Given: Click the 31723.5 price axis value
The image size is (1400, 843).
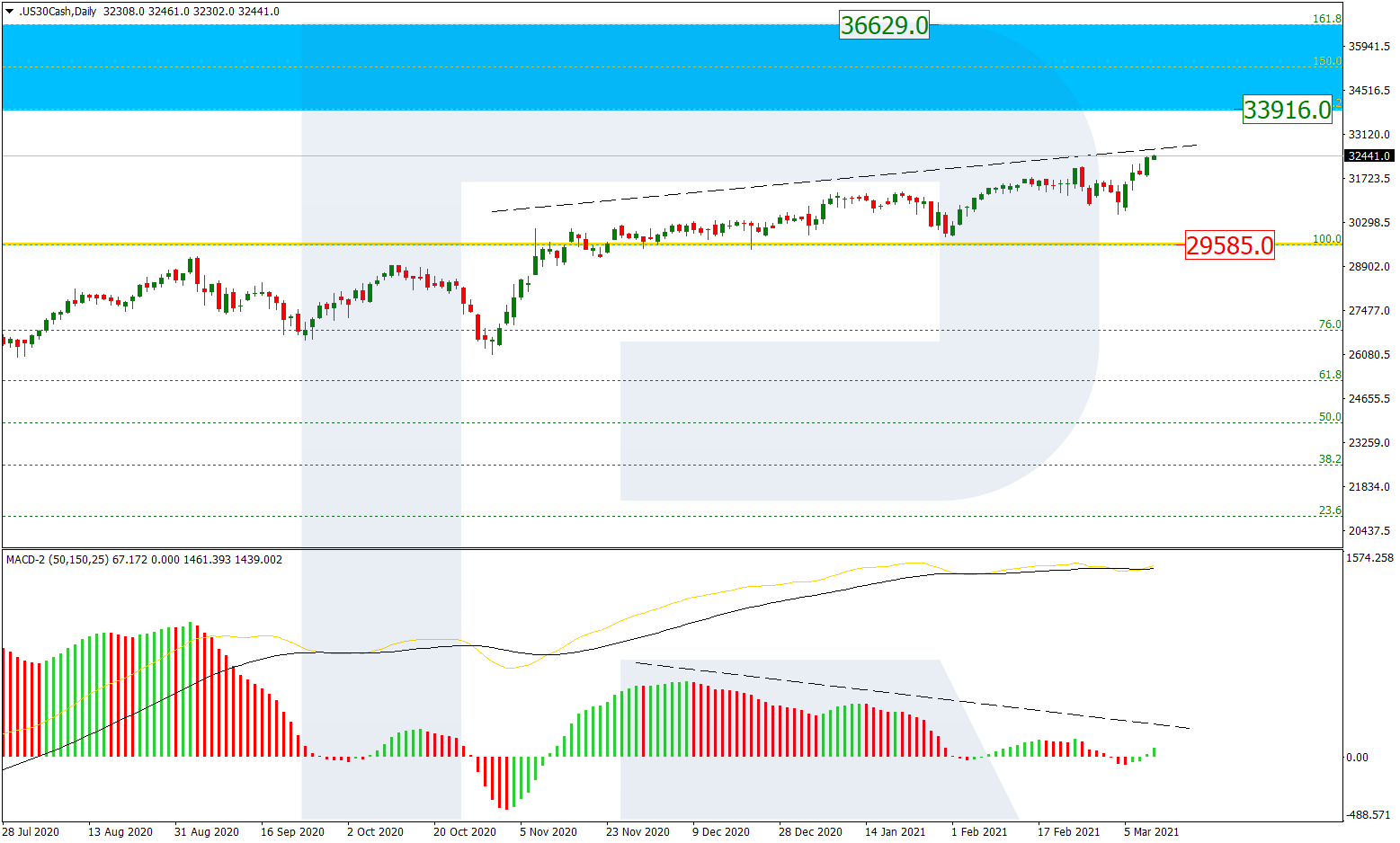Looking at the screenshot, I should [1369, 178].
